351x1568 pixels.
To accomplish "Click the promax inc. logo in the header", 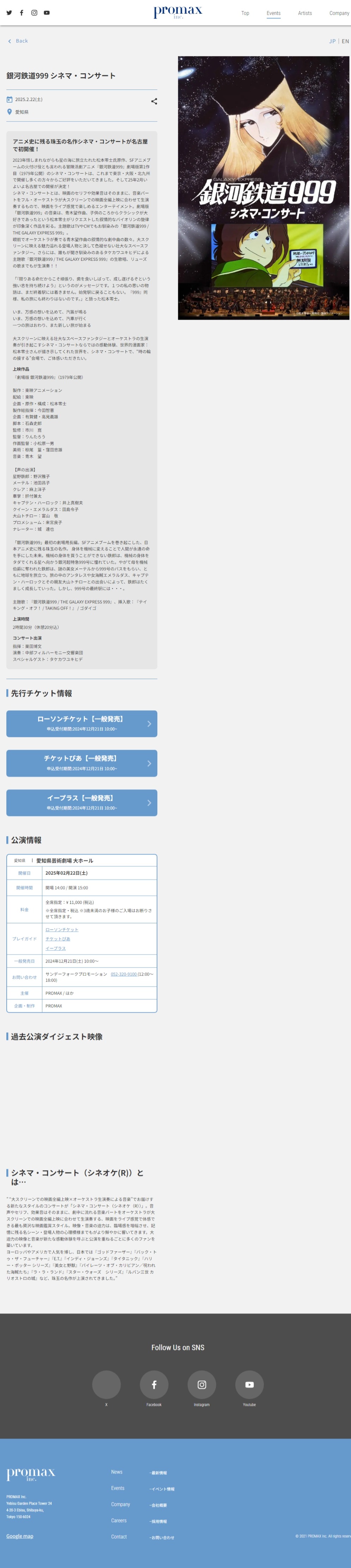I will pyautogui.click(x=178, y=12).
